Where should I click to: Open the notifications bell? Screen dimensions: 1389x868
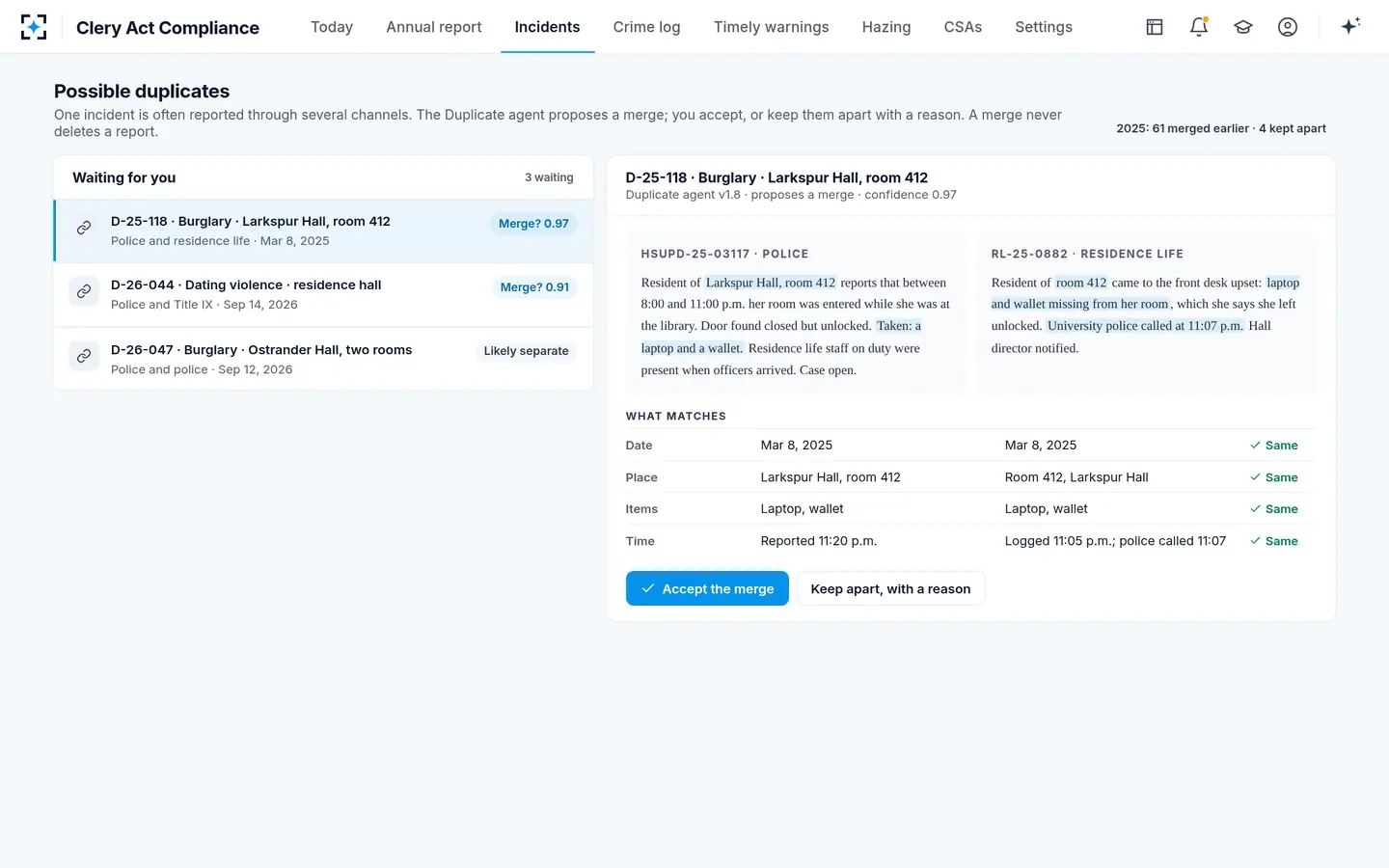pos(1199,27)
